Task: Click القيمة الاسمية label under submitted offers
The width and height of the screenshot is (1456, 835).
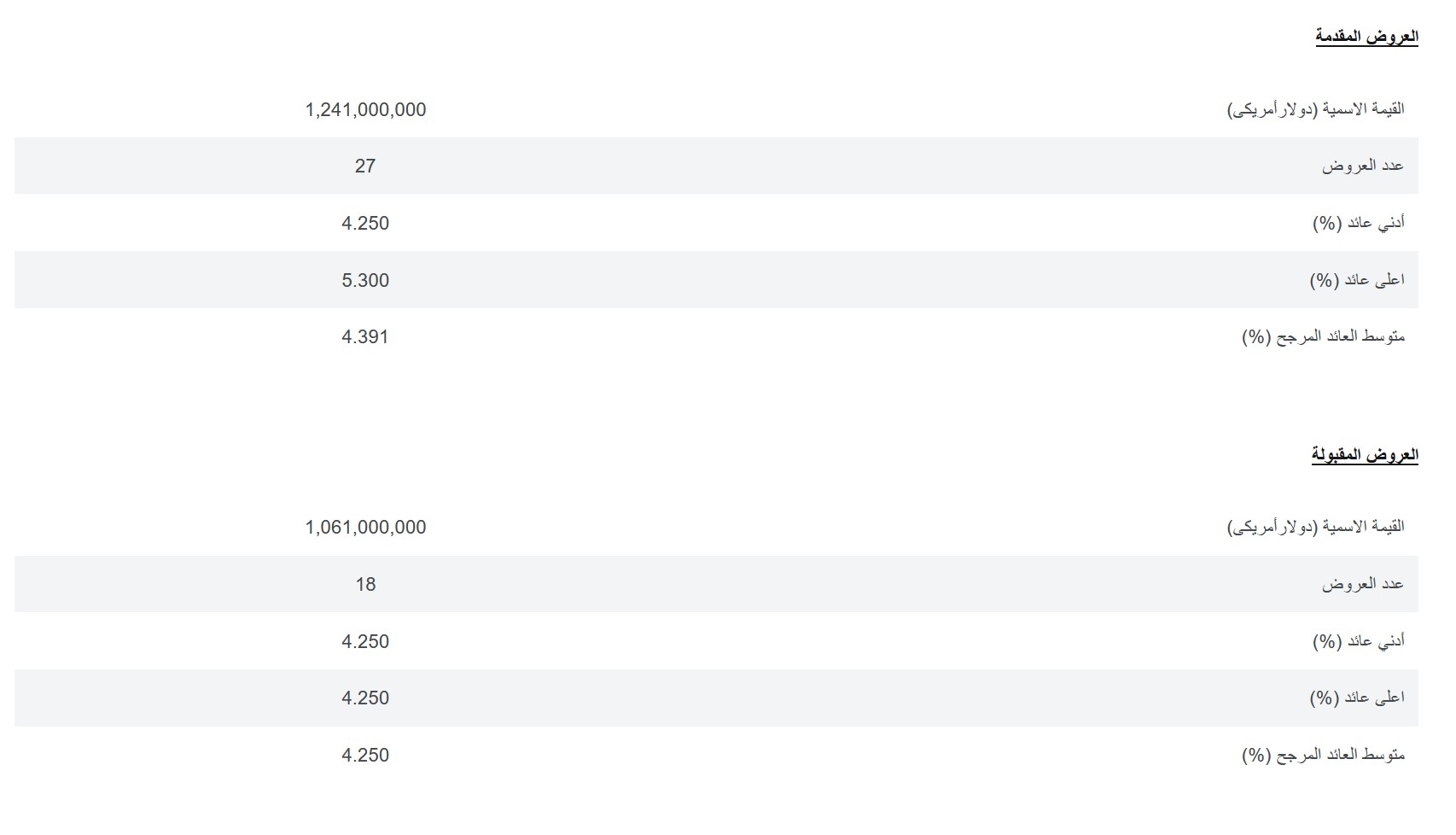Action: [x=1316, y=109]
